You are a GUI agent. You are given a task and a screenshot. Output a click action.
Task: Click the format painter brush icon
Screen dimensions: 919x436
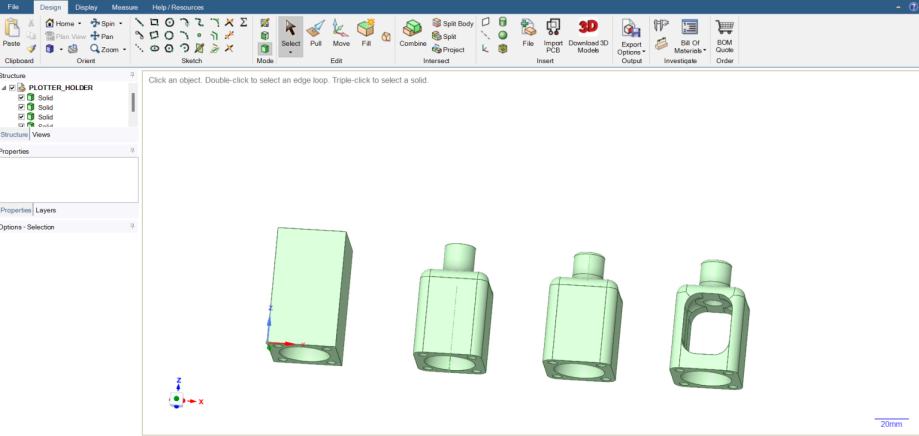click(x=31, y=49)
